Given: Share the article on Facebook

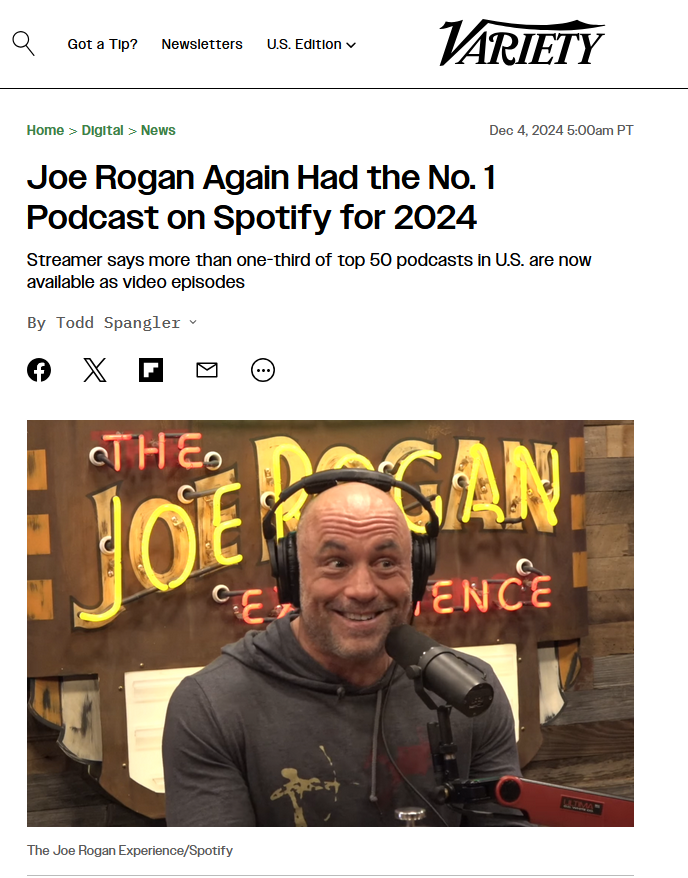Looking at the screenshot, I should click(x=39, y=370).
